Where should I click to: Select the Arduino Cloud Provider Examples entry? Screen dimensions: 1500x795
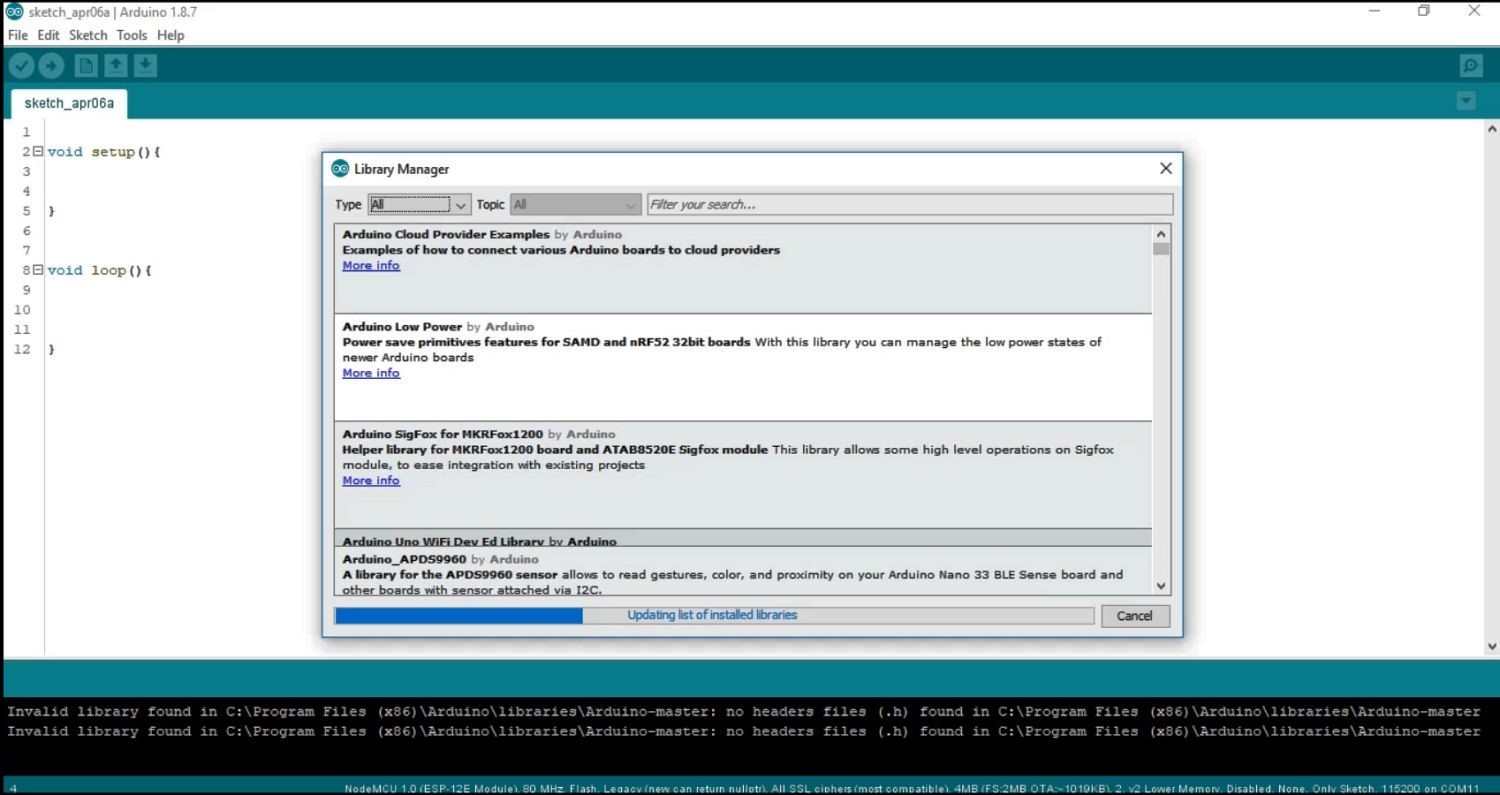[x=743, y=268]
